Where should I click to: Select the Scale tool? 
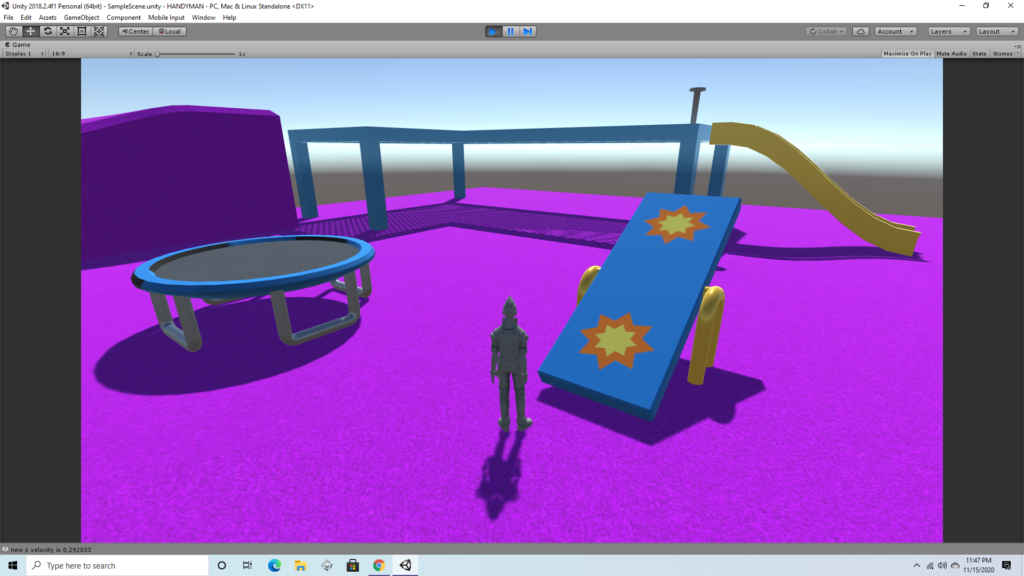click(x=64, y=31)
